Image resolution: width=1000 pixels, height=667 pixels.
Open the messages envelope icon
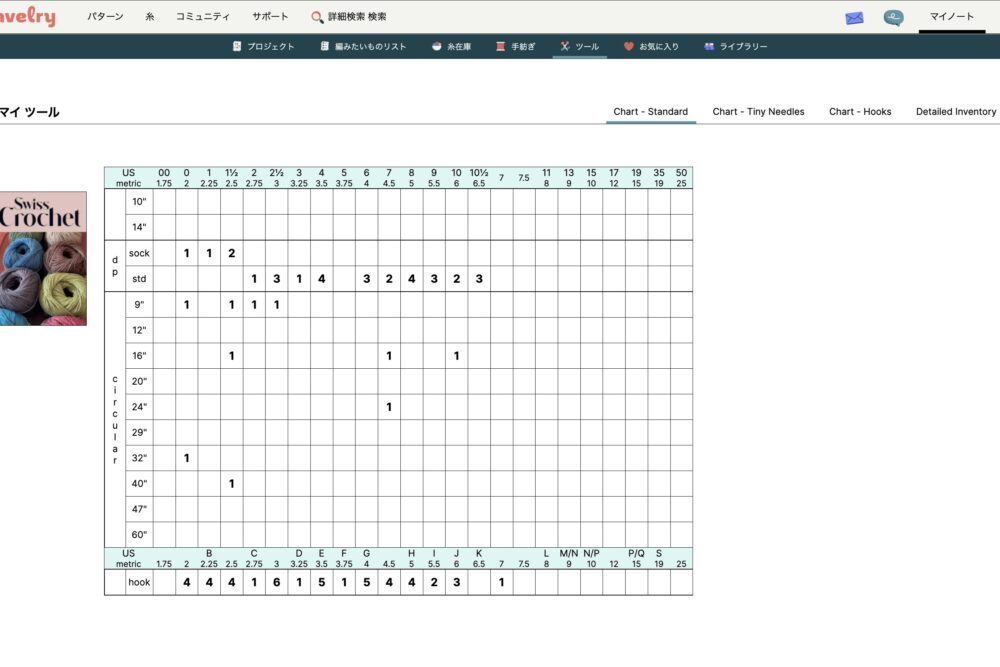coord(854,18)
